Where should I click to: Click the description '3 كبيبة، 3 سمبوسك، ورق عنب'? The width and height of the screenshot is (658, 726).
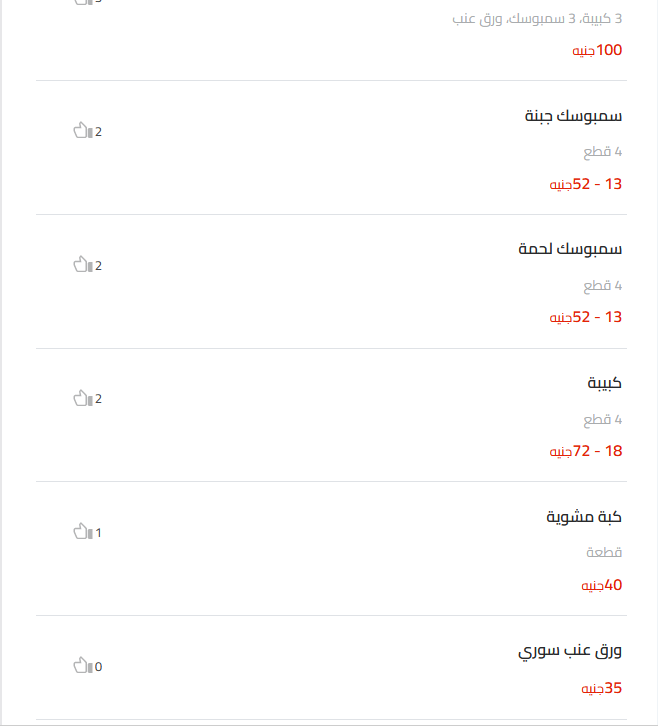(537, 19)
